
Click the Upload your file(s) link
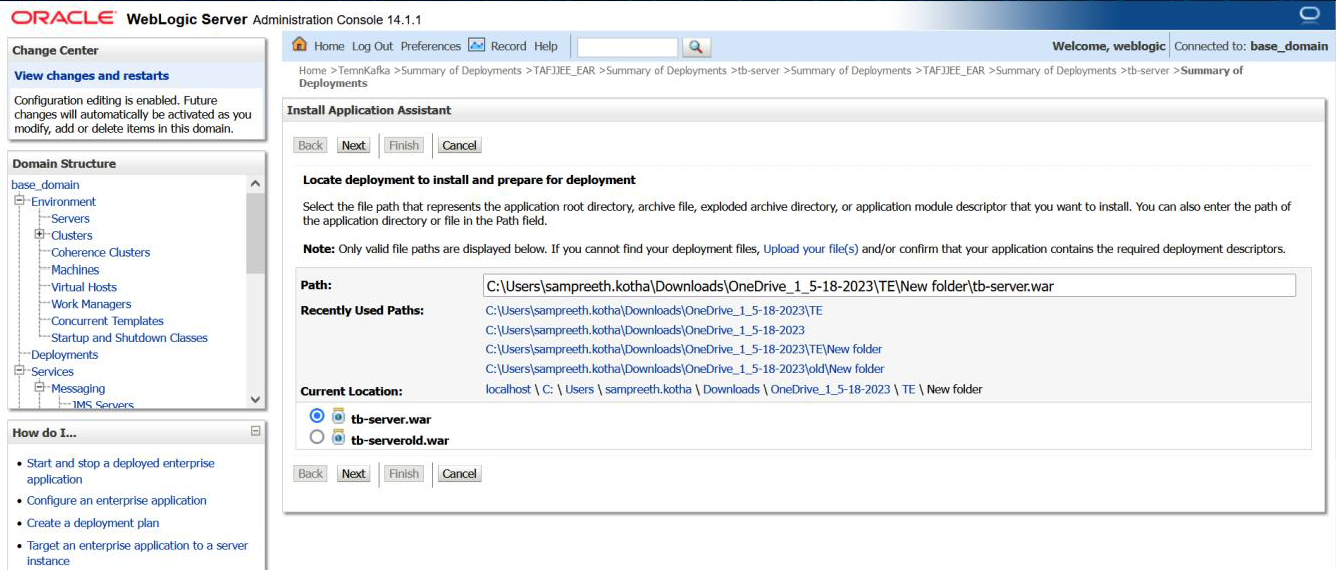coord(810,248)
